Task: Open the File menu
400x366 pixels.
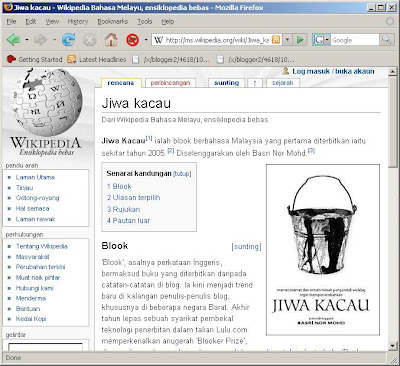Action: [x=11, y=22]
